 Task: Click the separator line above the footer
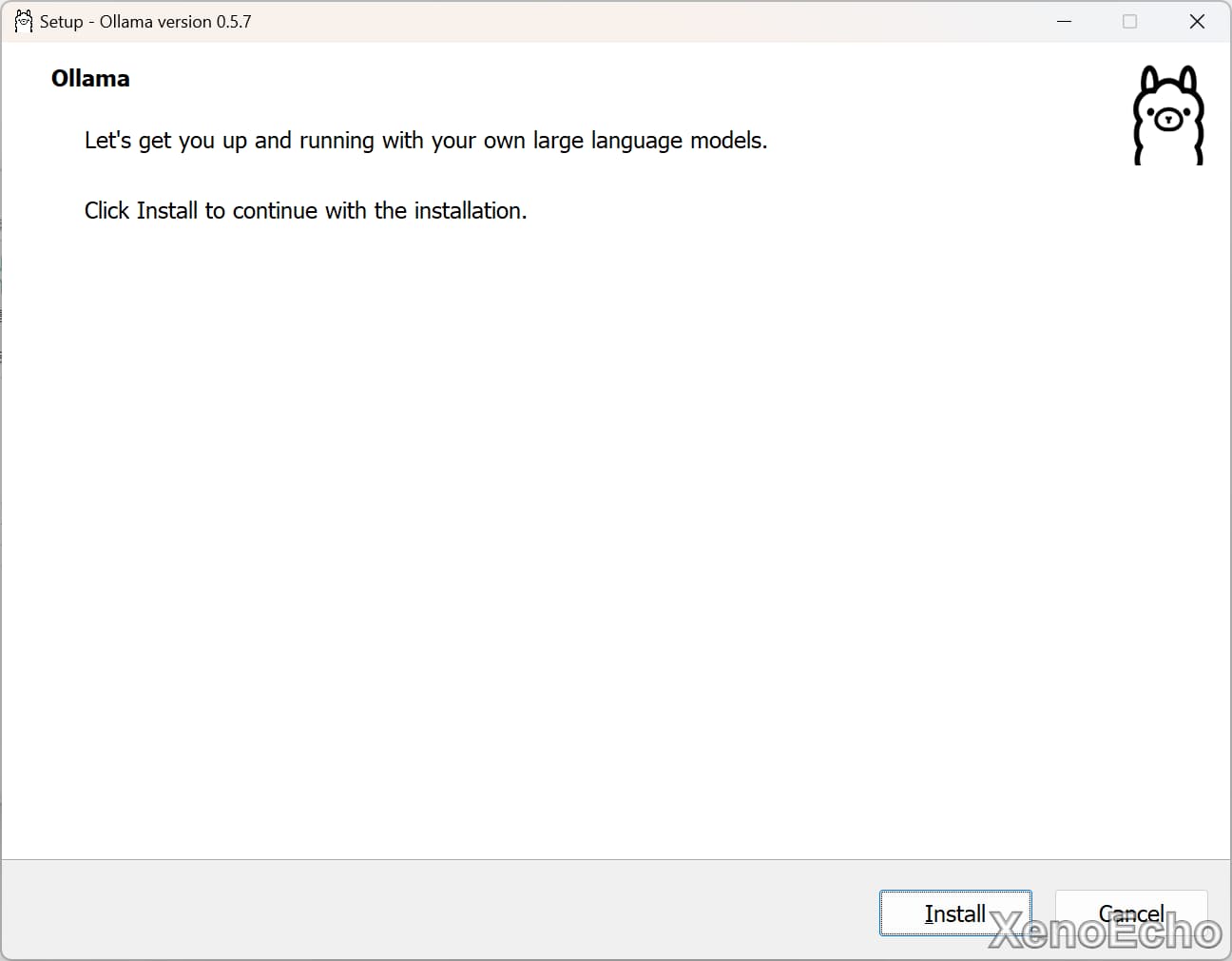[x=608, y=859]
